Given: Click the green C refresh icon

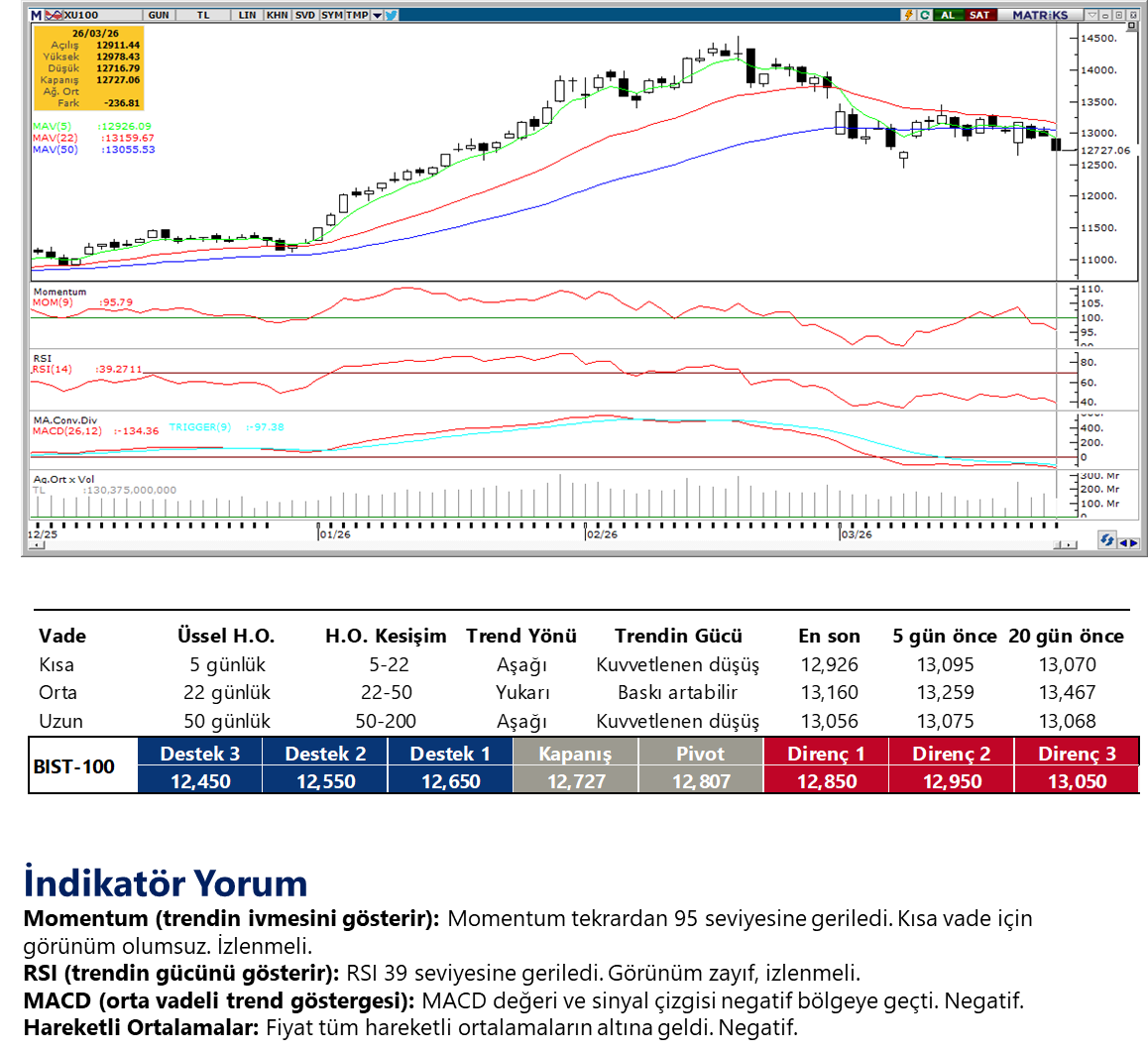Looking at the screenshot, I should pyautogui.click(x=924, y=15).
